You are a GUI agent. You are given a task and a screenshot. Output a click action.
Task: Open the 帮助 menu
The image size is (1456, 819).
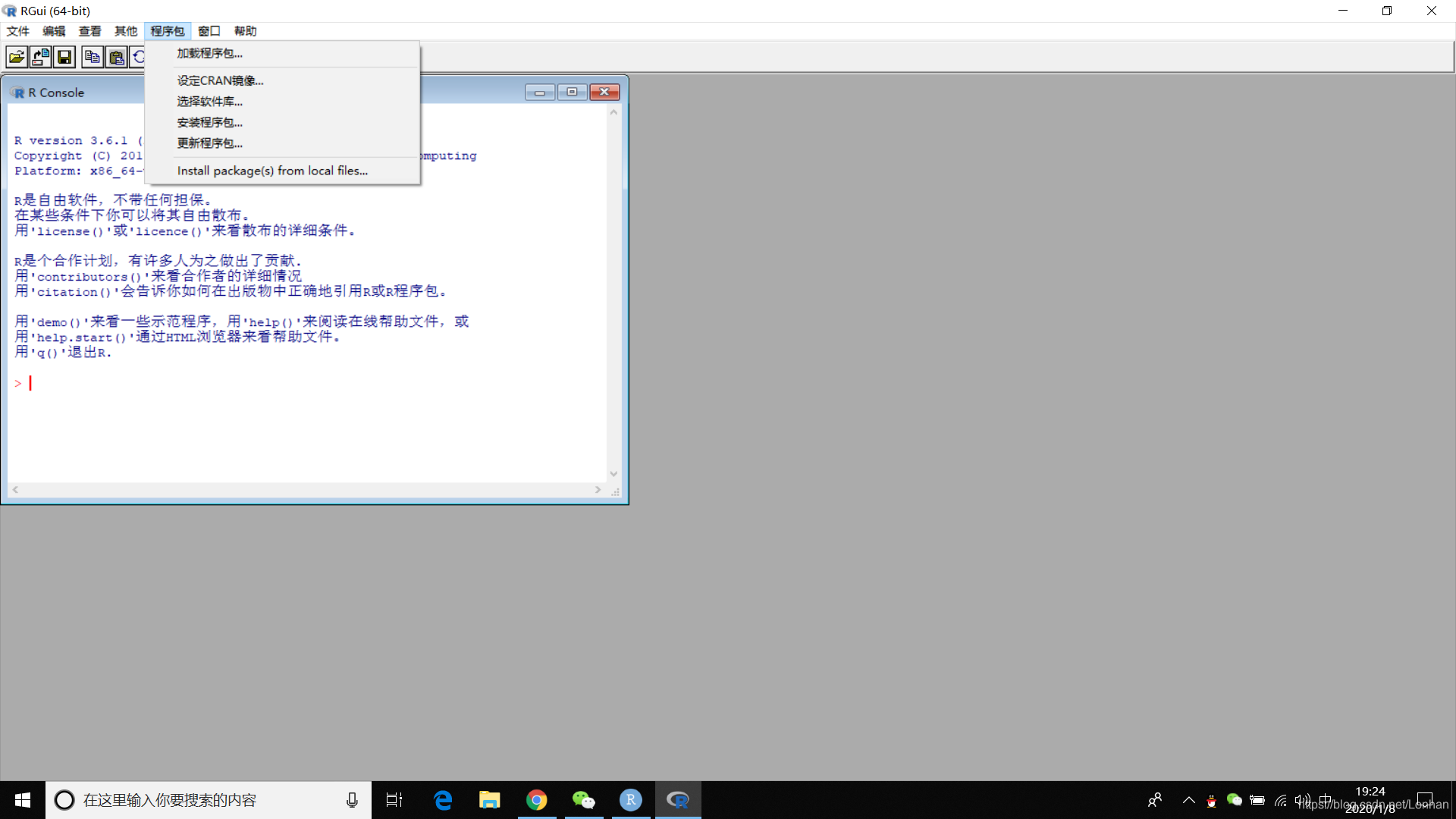tap(245, 31)
